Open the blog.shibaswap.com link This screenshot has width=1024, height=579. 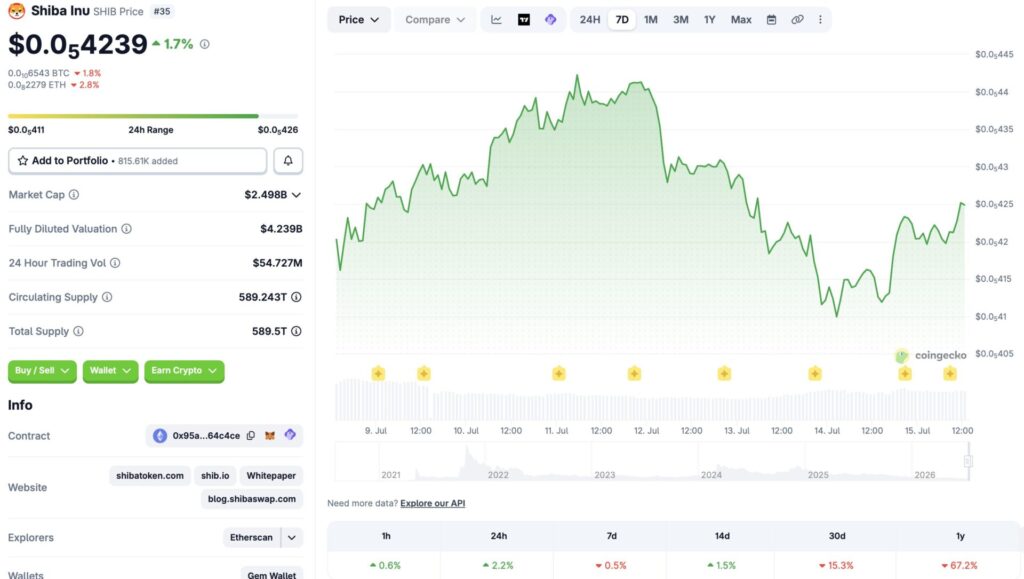coord(251,499)
